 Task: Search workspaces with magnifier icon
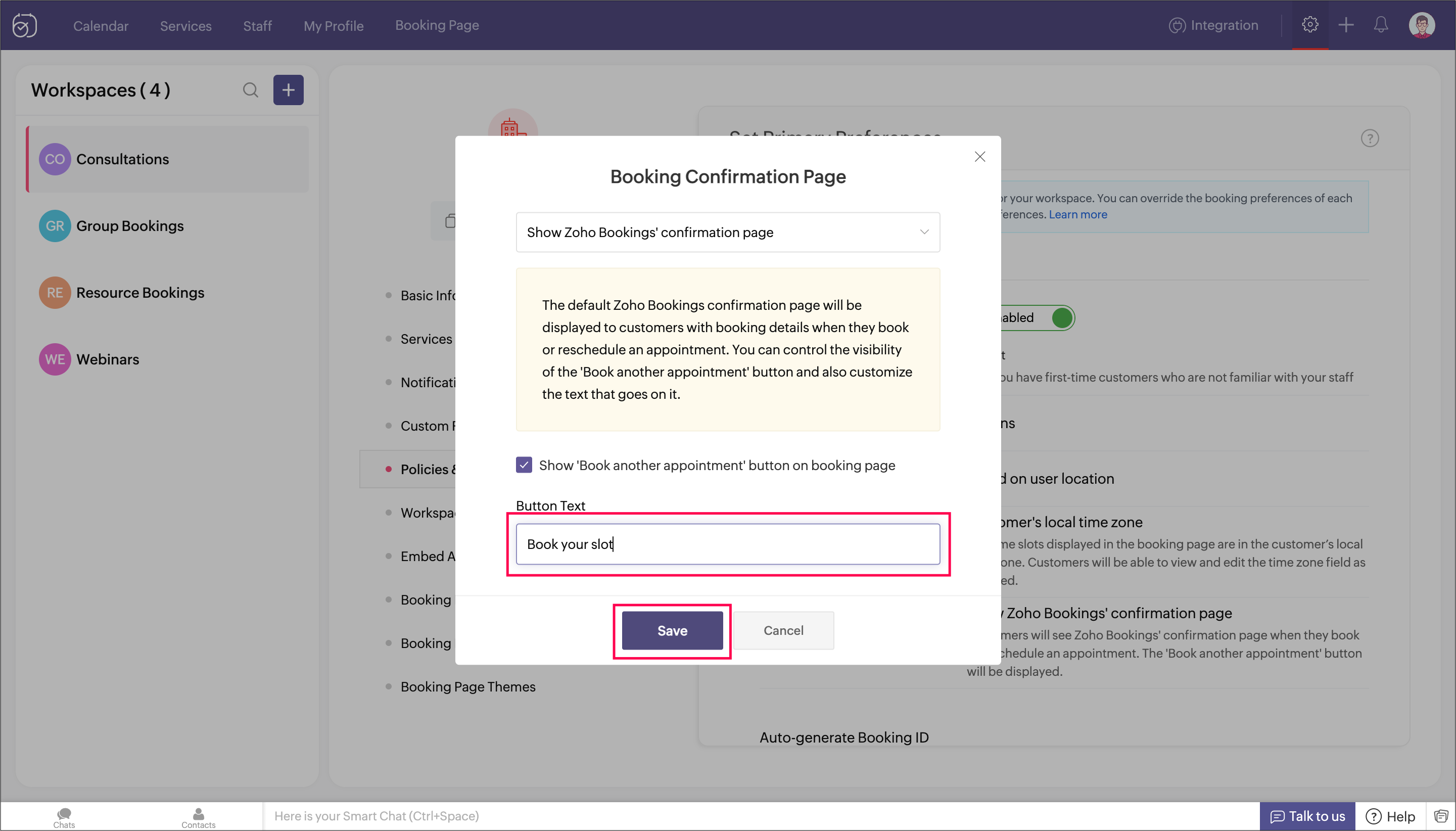point(251,90)
